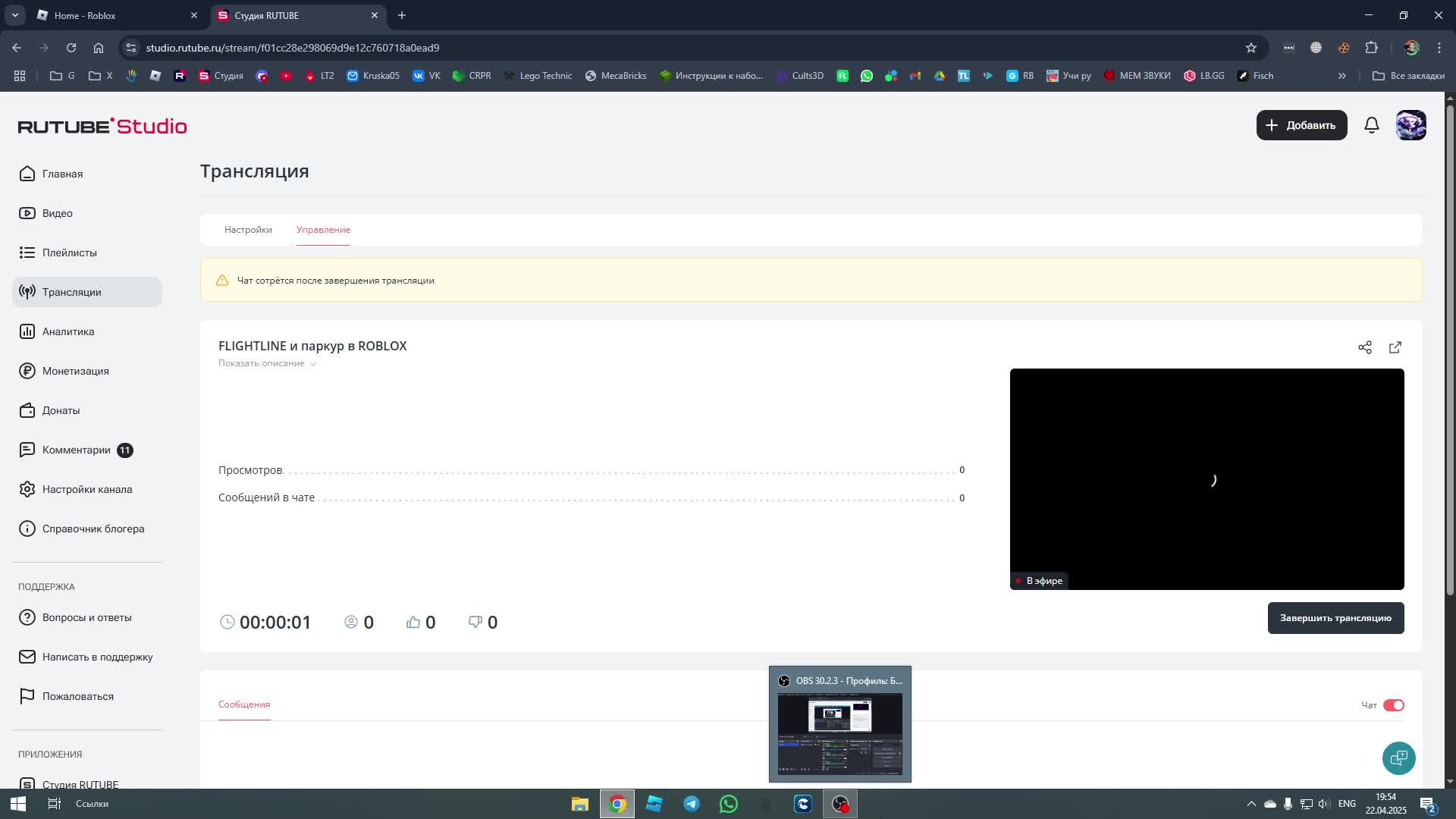Open Плейлисты in the sidebar
The image size is (1456, 819).
click(86, 253)
